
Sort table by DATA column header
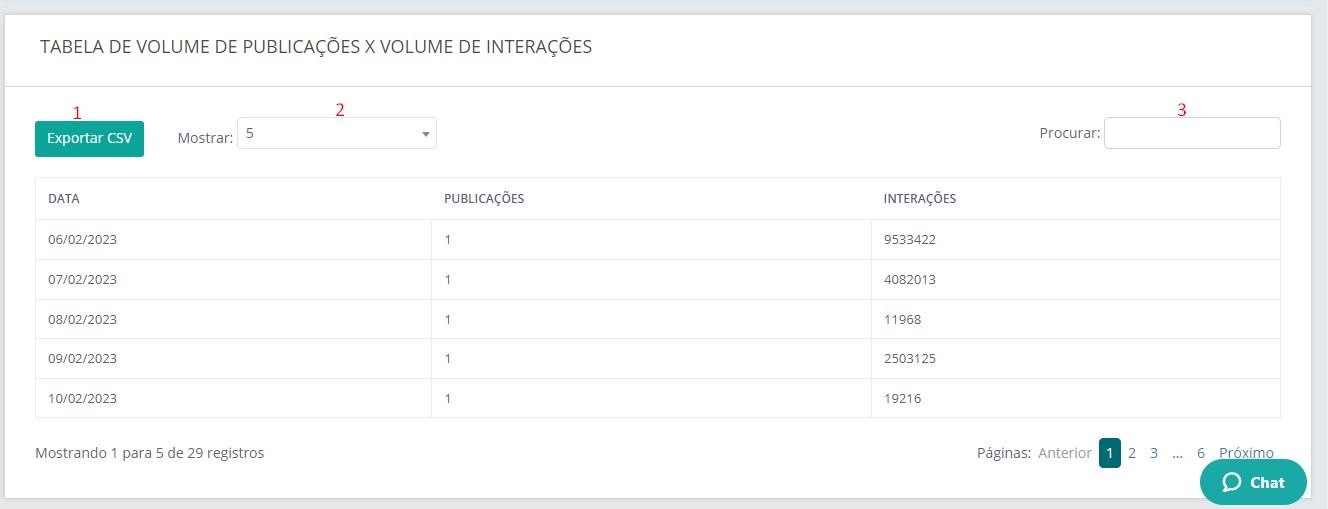tap(64, 199)
